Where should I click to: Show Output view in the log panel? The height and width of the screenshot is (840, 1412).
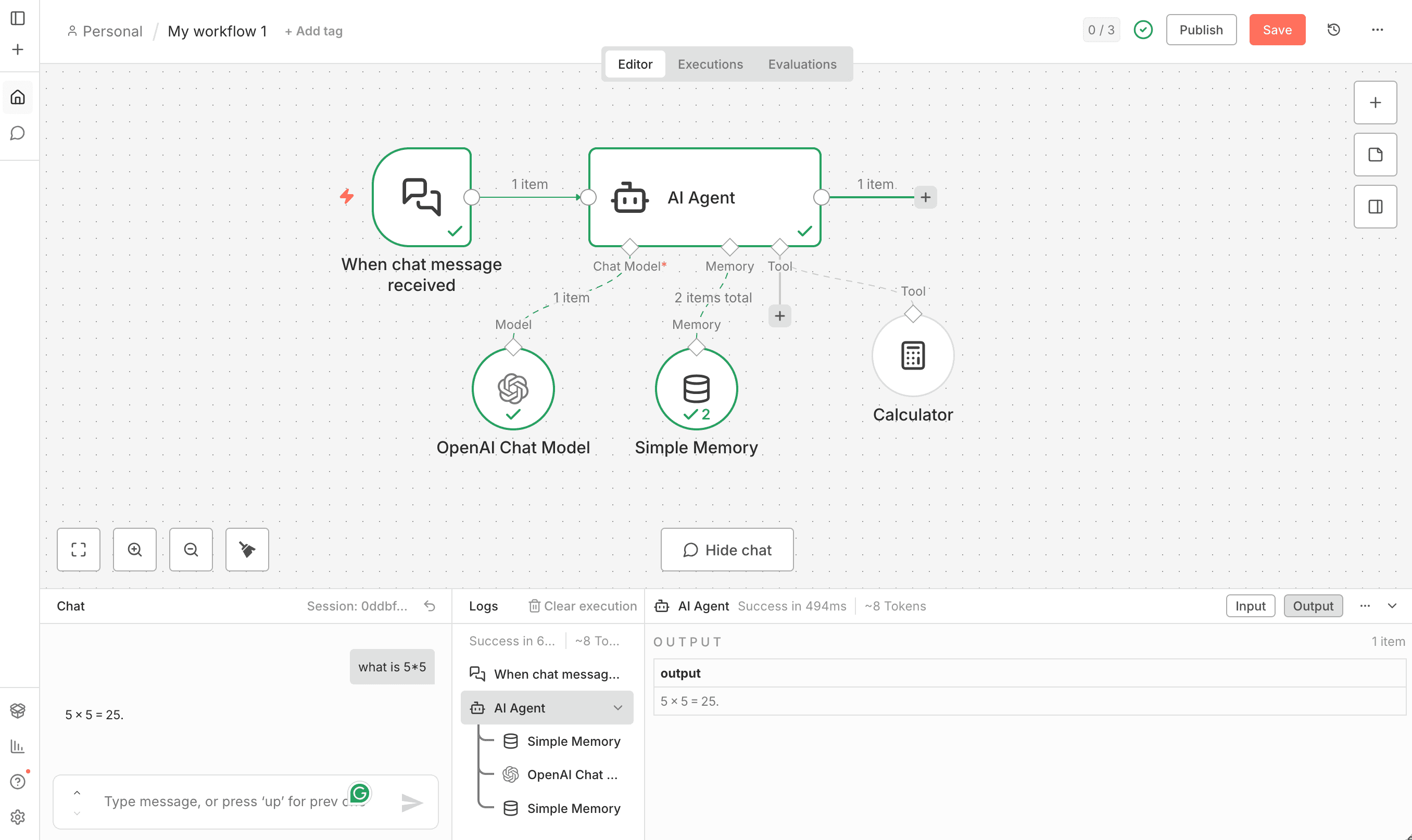pyautogui.click(x=1313, y=606)
